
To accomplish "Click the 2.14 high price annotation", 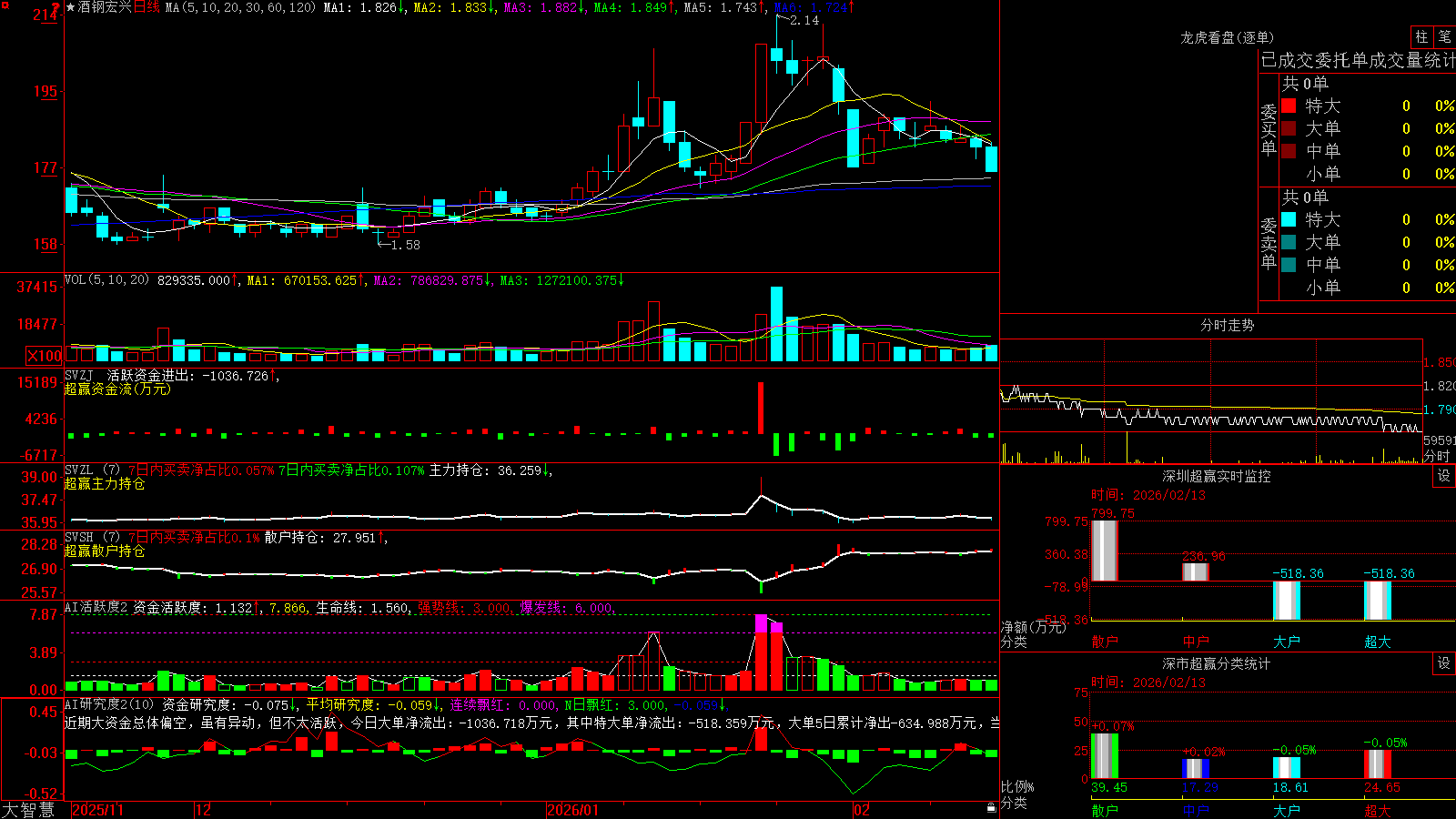I will [x=804, y=20].
